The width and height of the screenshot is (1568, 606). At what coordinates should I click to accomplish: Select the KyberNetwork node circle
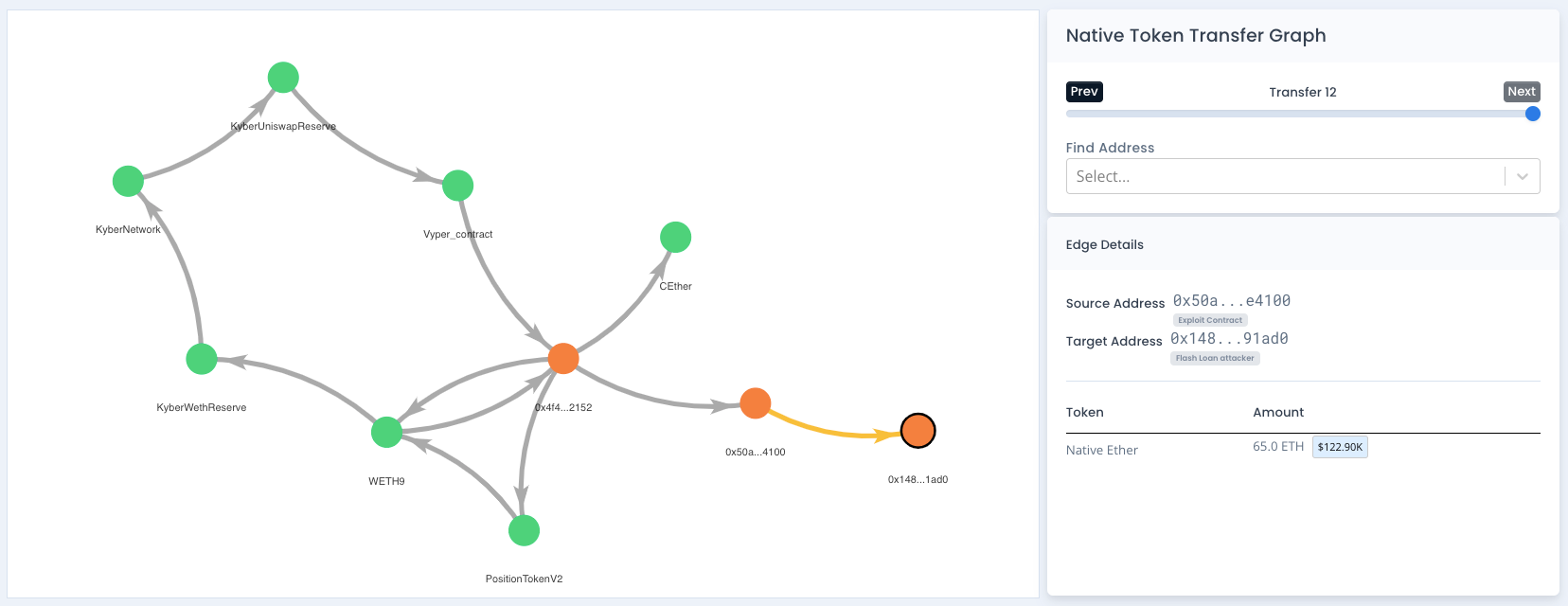click(128, 181)
